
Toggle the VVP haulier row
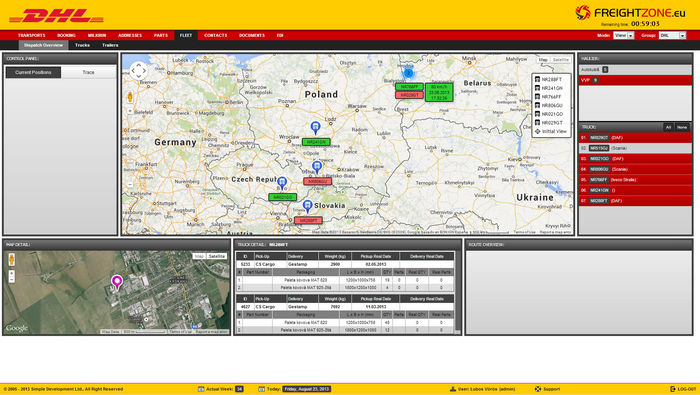point(635,80)
